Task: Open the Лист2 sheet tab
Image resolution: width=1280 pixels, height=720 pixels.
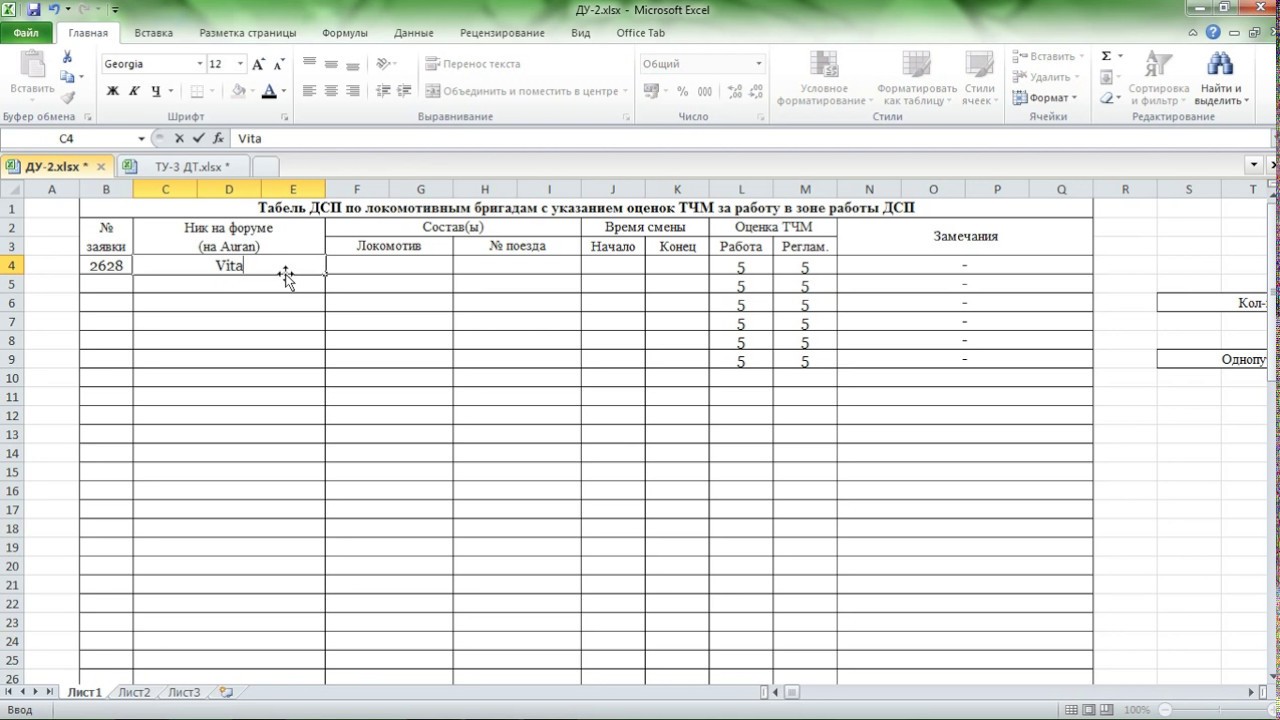Action: 134,692
